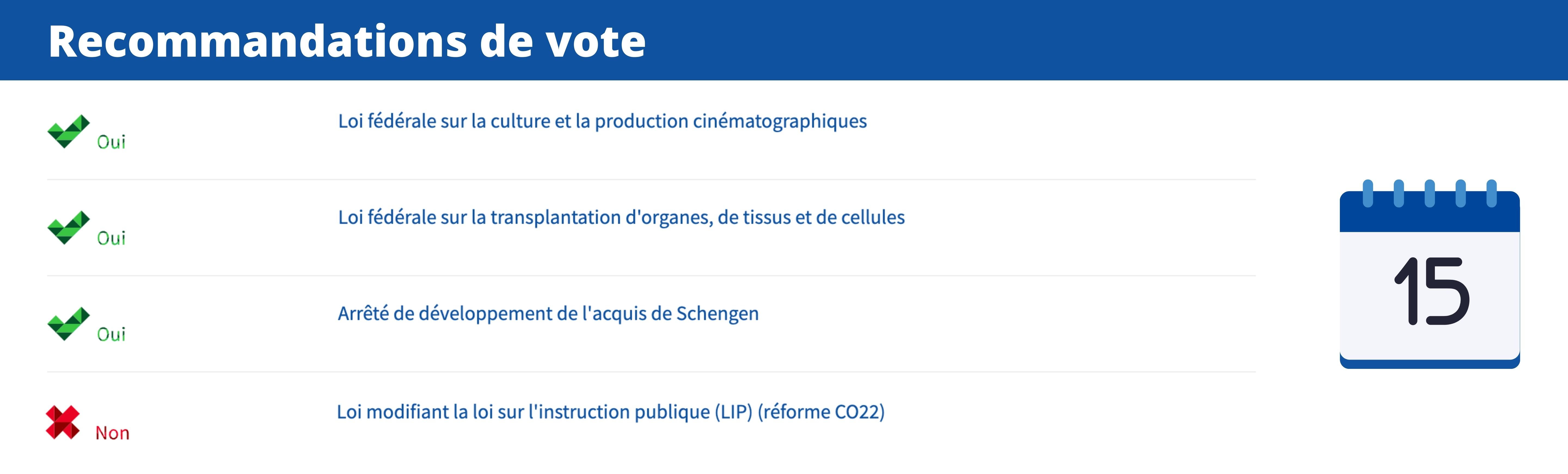Click the word "Schengen" in the third link
The image size is (1568, 474).
pos(717,314)
